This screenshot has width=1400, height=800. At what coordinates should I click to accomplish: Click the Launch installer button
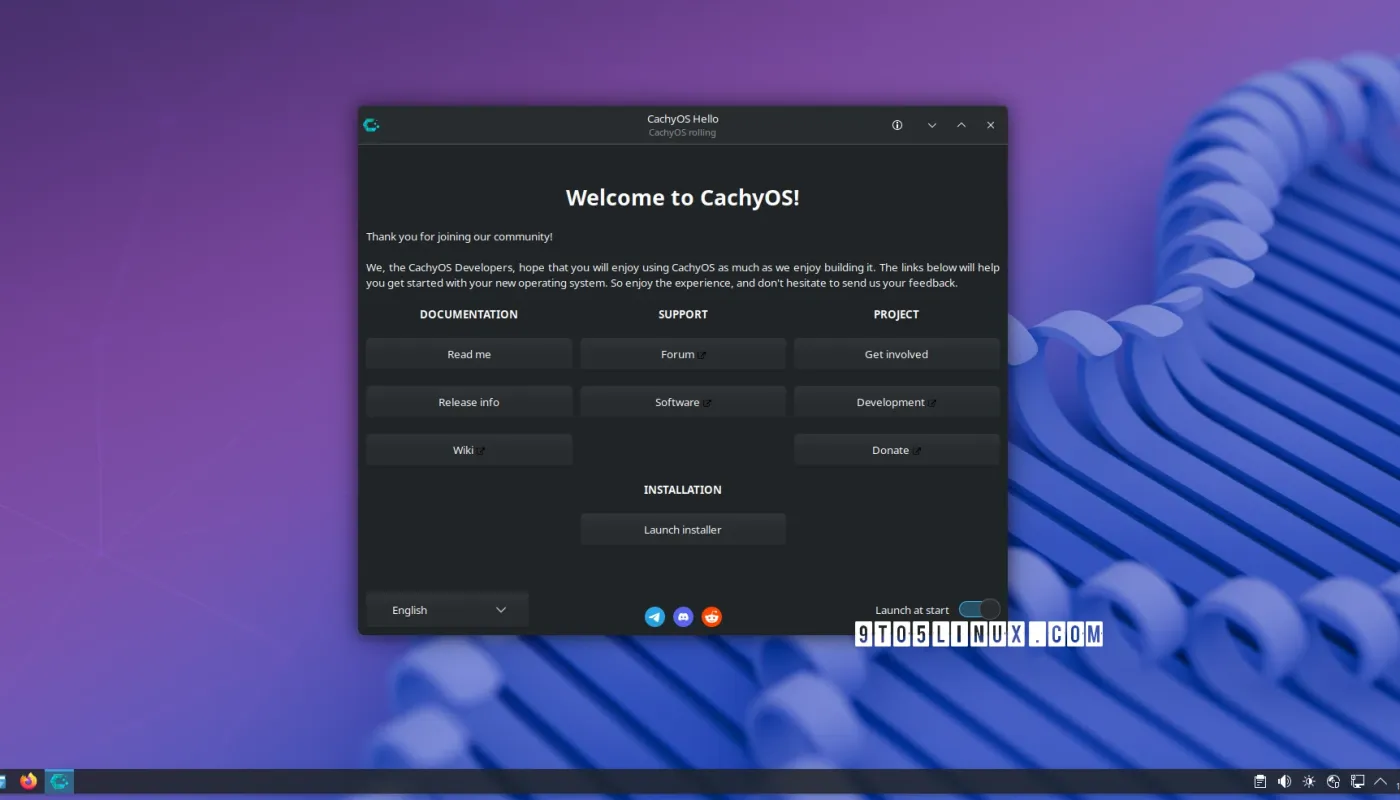tap(683, 530)
